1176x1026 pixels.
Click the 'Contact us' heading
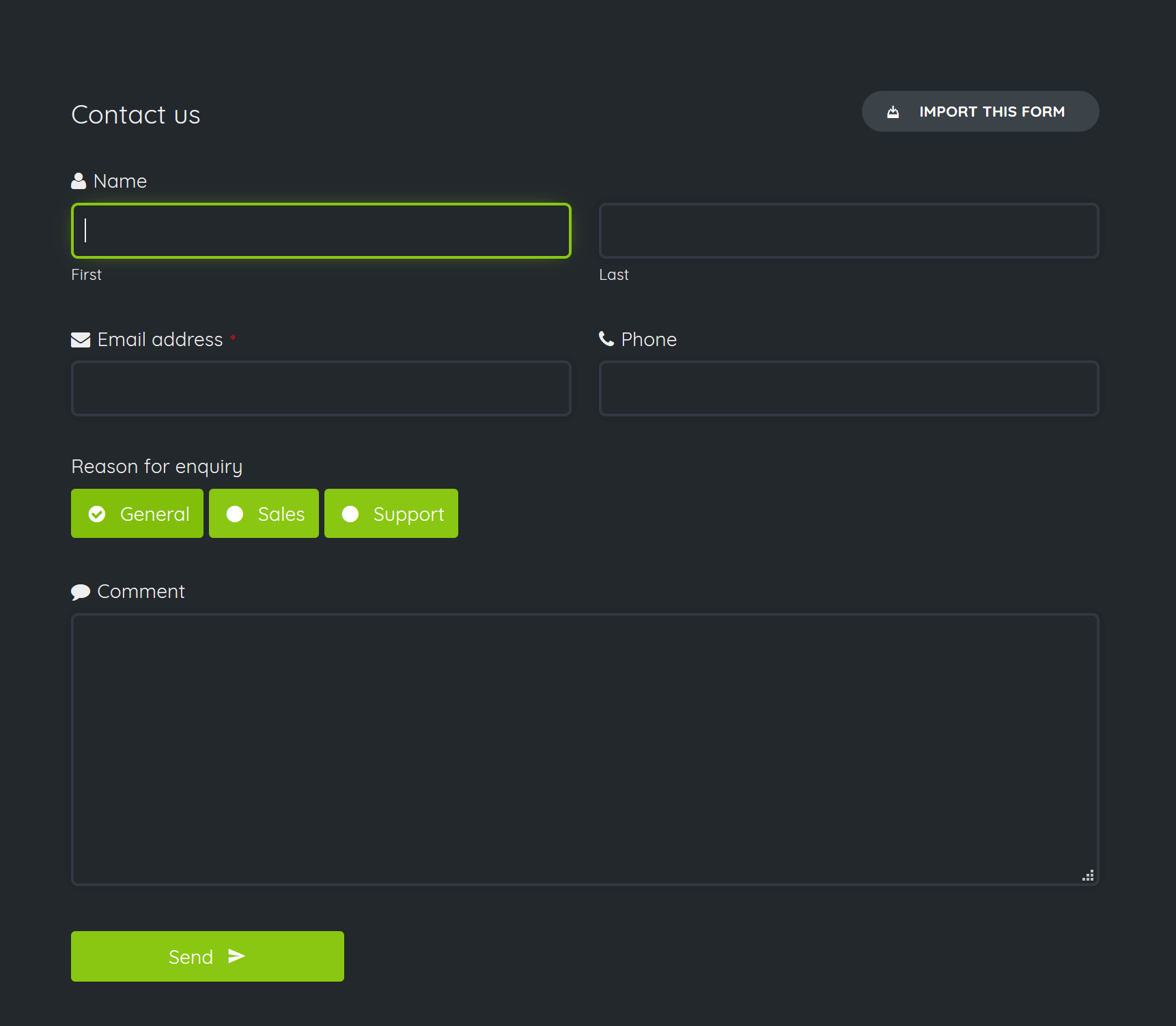point(136,115)
